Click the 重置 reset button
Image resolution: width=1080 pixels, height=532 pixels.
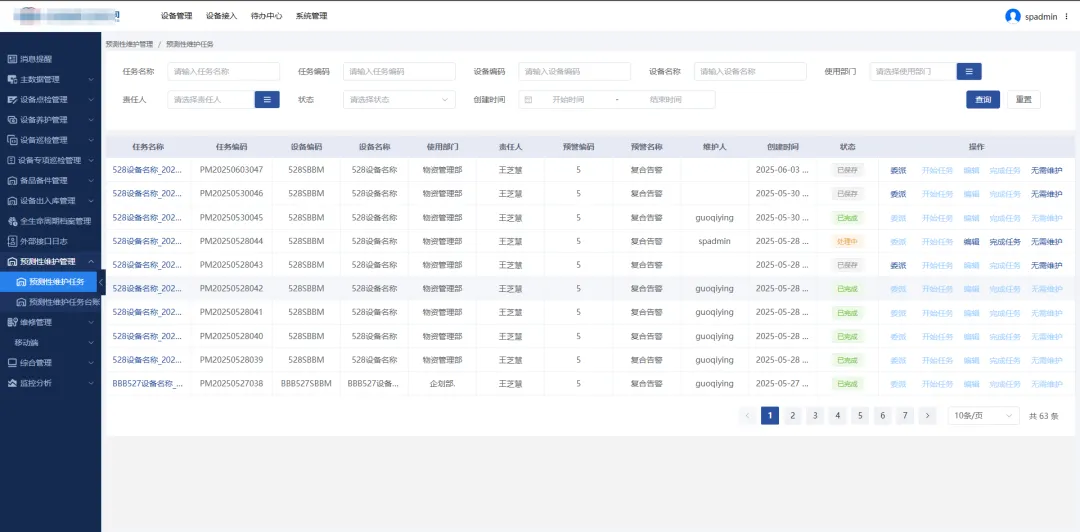click(x=1024, y=100)
